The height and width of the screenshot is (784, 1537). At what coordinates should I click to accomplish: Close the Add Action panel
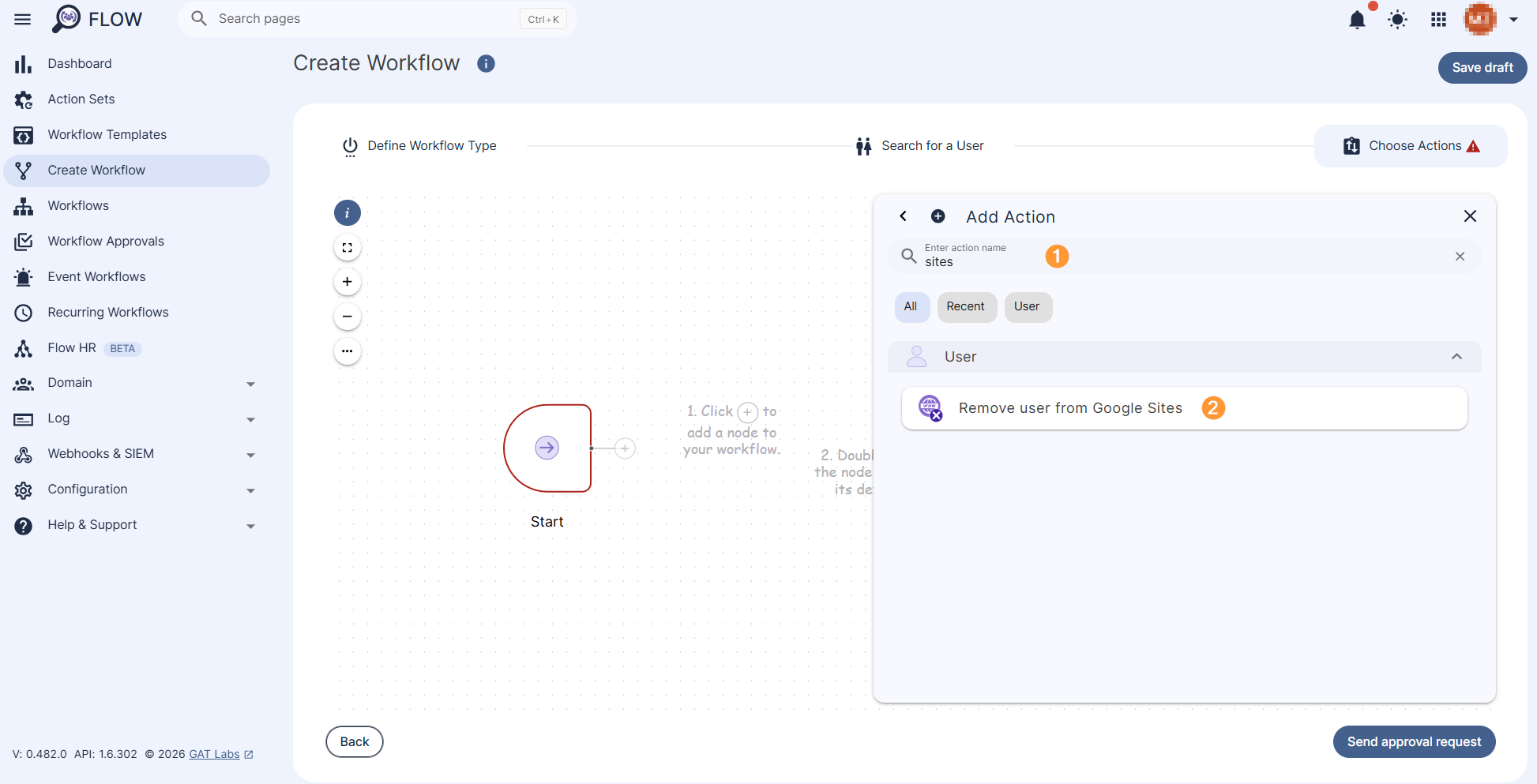pyautogui.click(x=1470, y=216)
